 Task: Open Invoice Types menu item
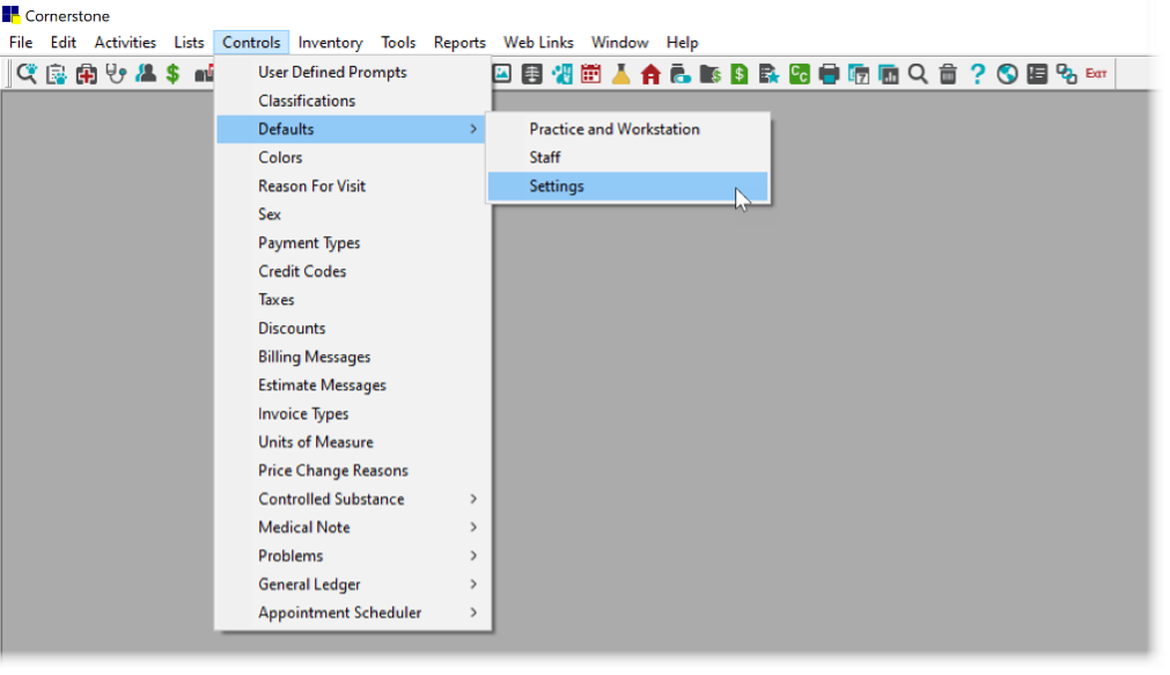click(x=351, y=413)
